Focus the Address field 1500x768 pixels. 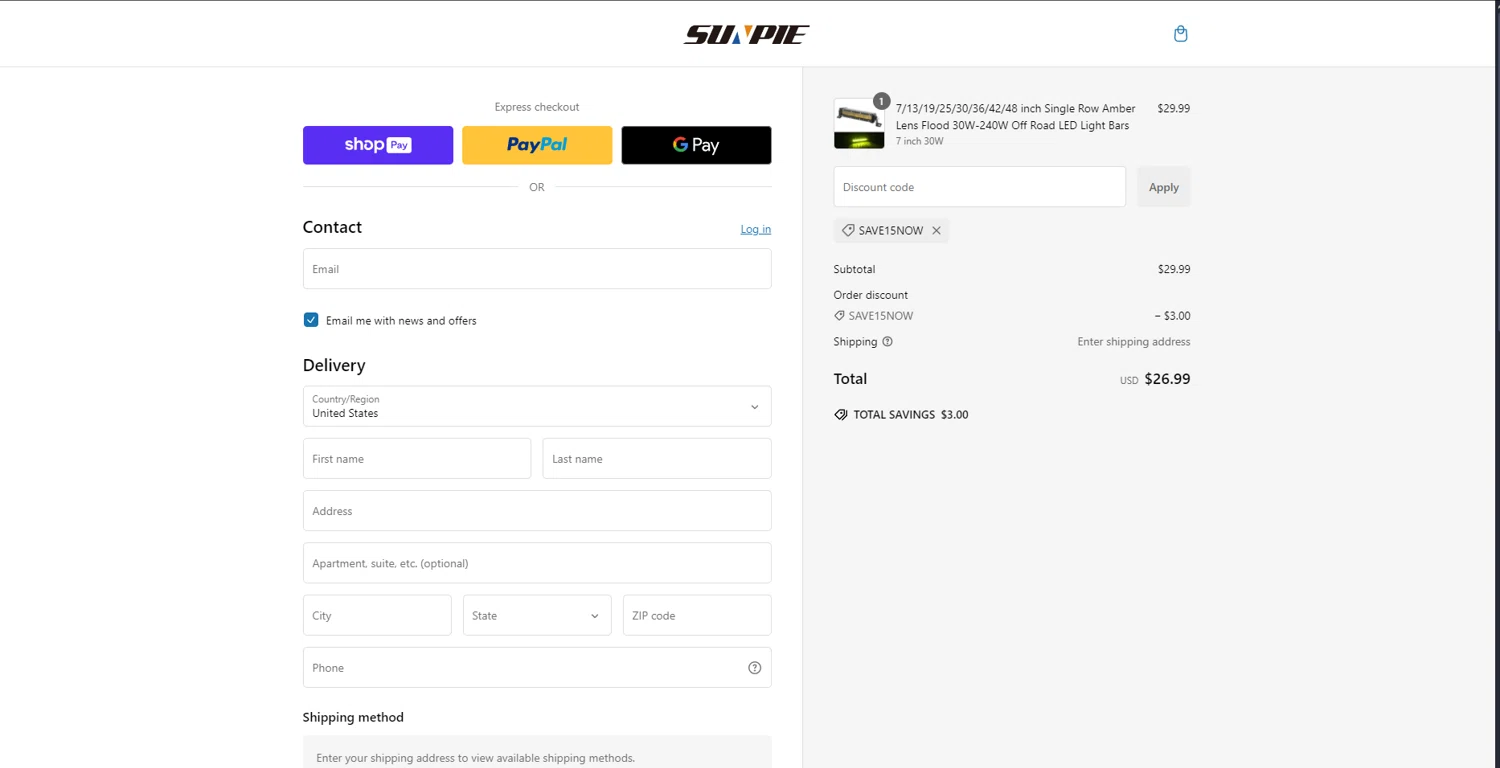coord(537,511)
